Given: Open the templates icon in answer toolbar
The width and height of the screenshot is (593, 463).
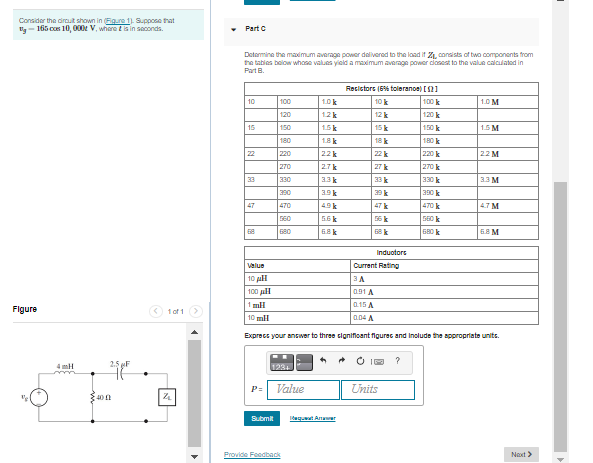Looking at the screenshot, I should 281,362.
